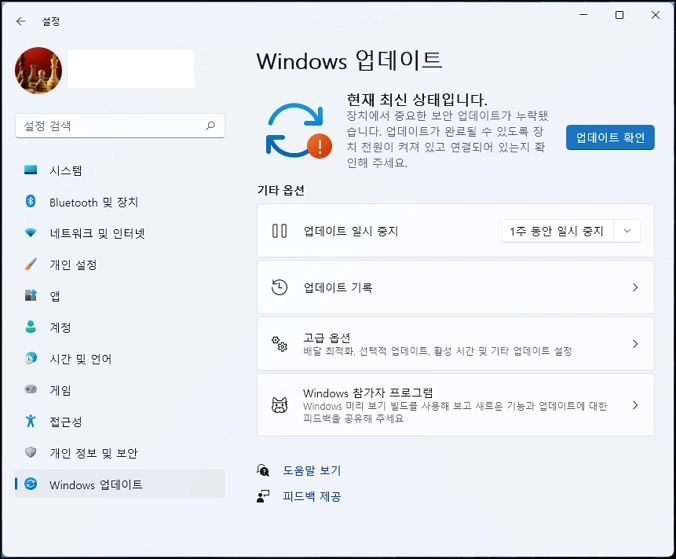Click the gears icon for 고급 옵션
This screenshot has width=676, height=559.
click(x=279, y=344)
